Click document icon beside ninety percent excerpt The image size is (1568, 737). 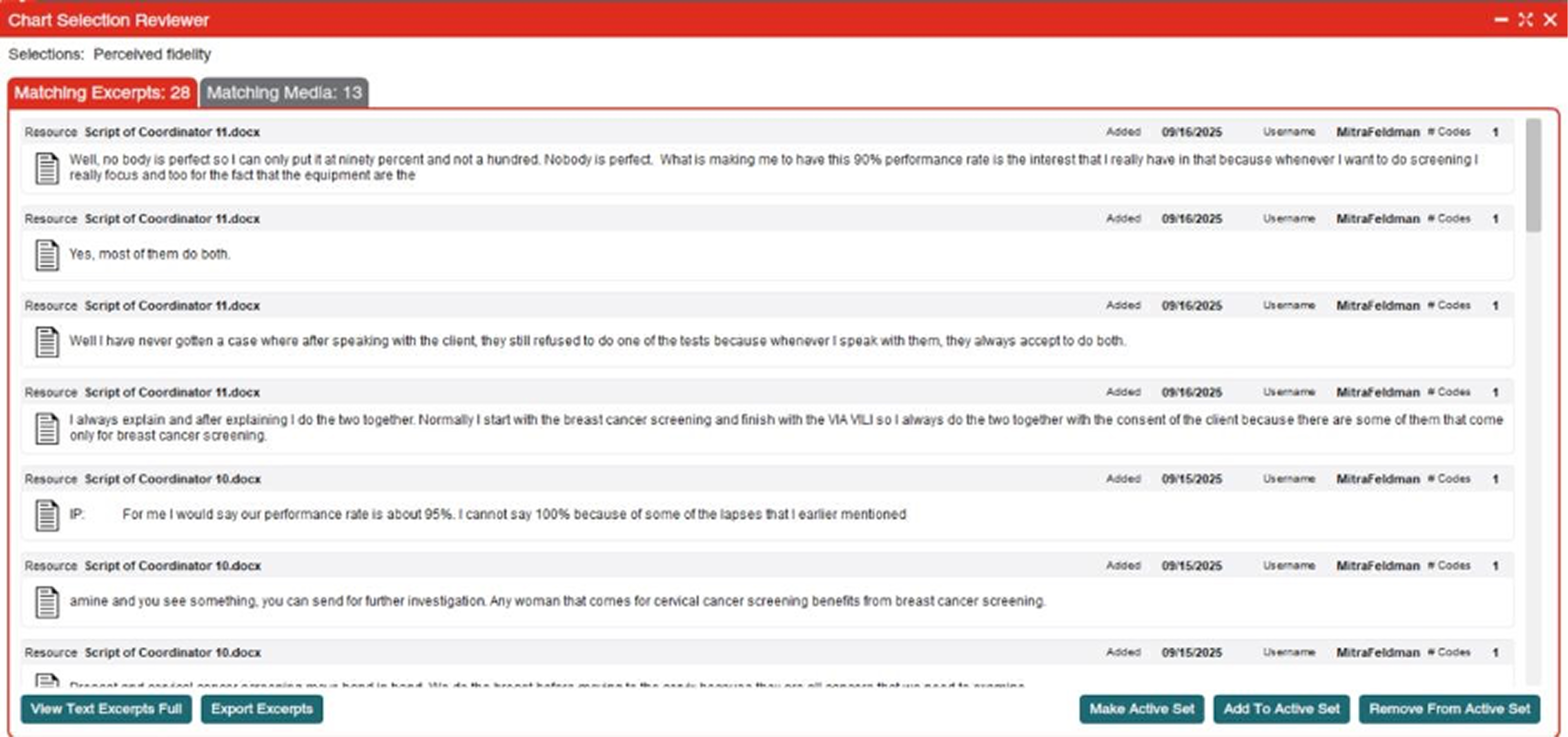47,168
